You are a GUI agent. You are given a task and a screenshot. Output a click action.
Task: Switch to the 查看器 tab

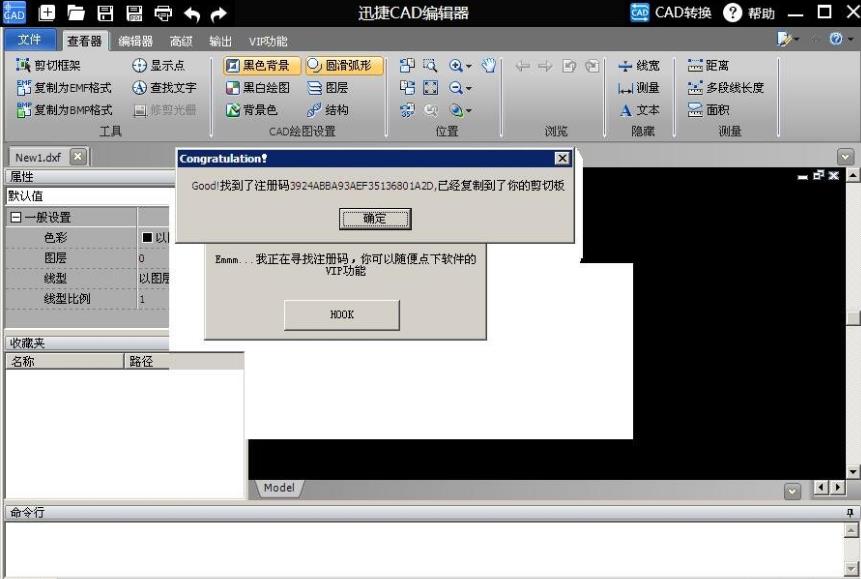coord(85,41)
